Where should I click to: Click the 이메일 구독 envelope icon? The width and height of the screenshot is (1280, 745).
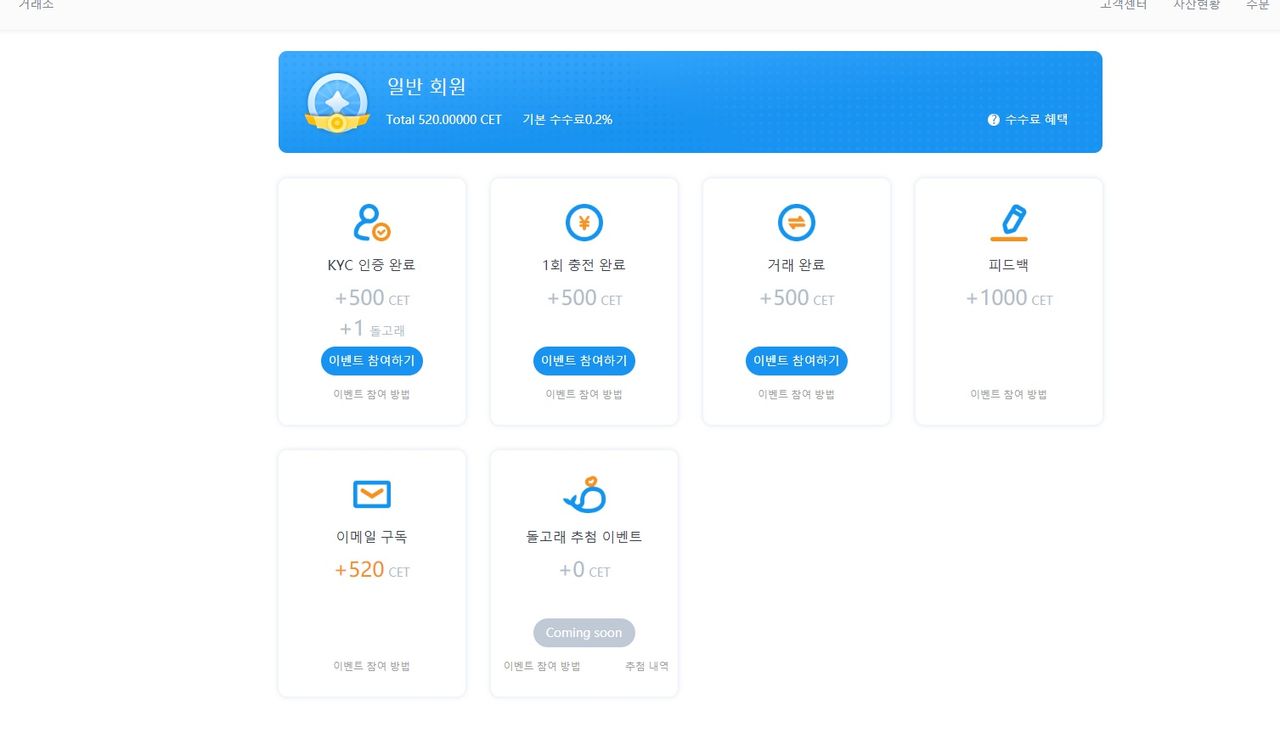click(x=372, y=494)
